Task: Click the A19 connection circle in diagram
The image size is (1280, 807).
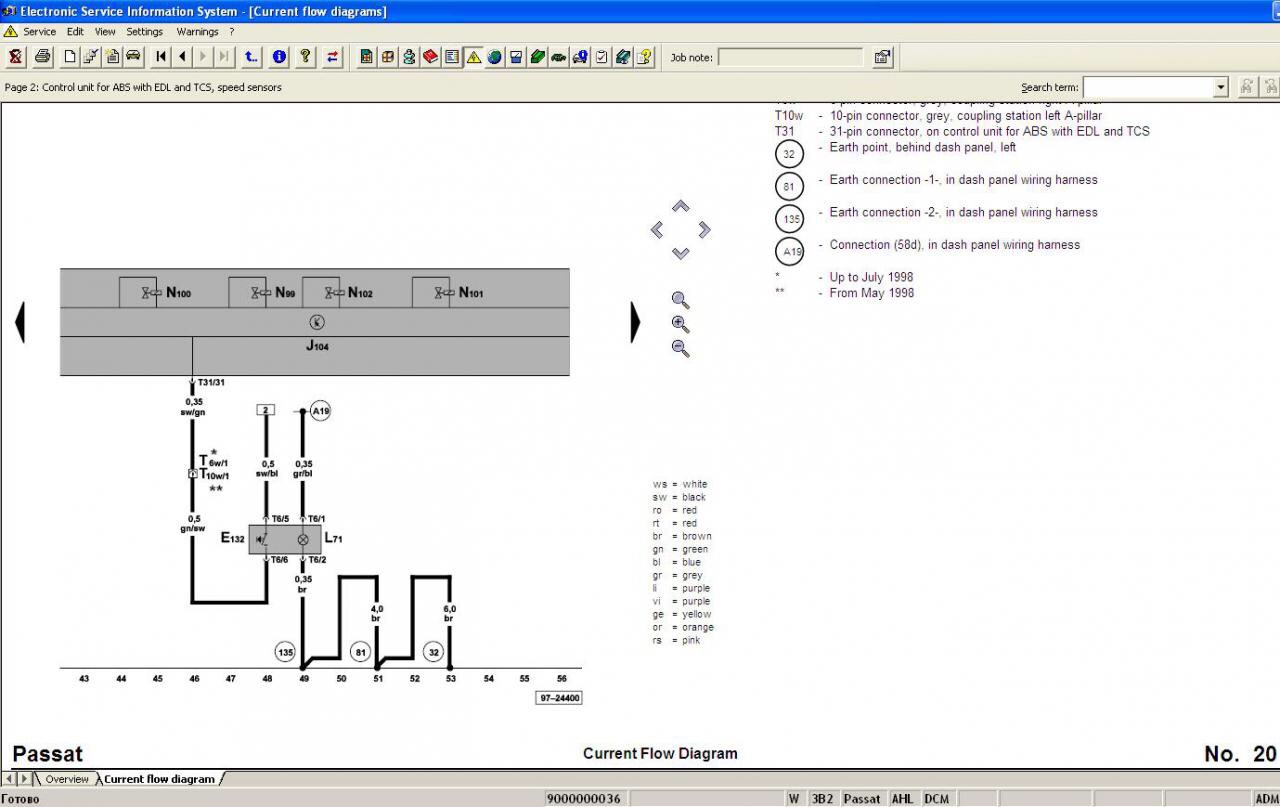Action: (320, 411)
